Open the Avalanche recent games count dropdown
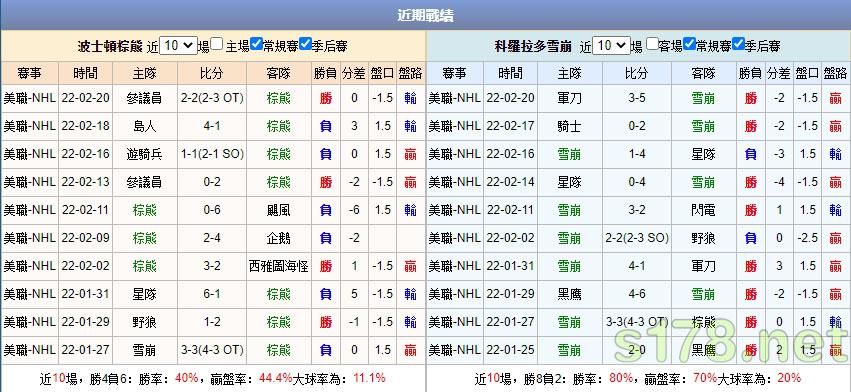This screenshot has width=851, height=392. click(x=612, y=46)
